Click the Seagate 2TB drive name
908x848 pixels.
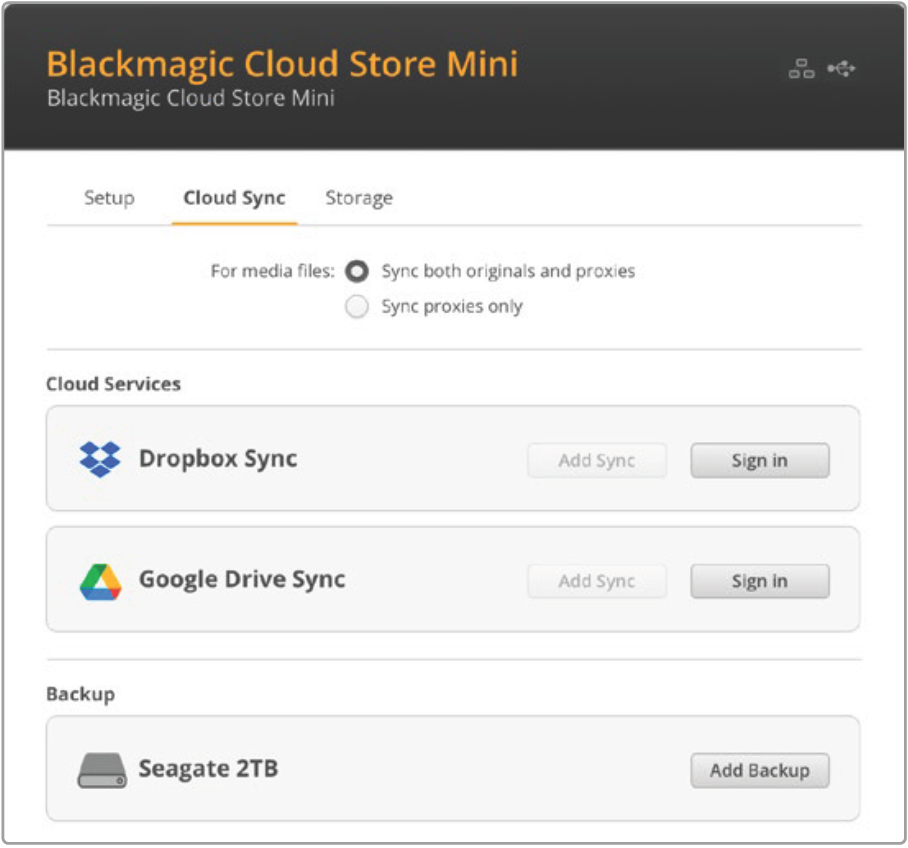coord(208,769)
